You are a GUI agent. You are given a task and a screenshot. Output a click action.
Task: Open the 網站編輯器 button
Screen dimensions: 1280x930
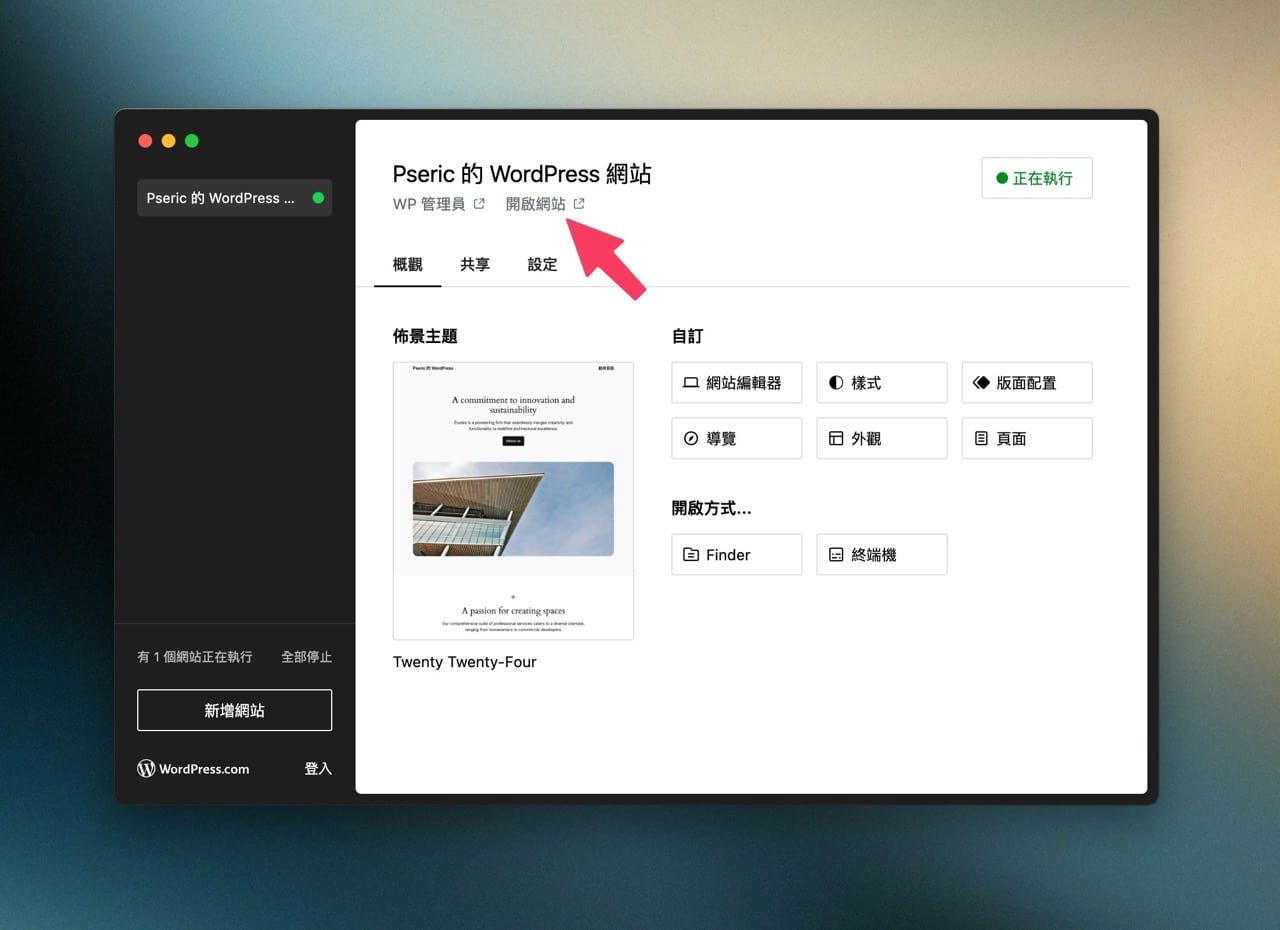tap(736, 383)
